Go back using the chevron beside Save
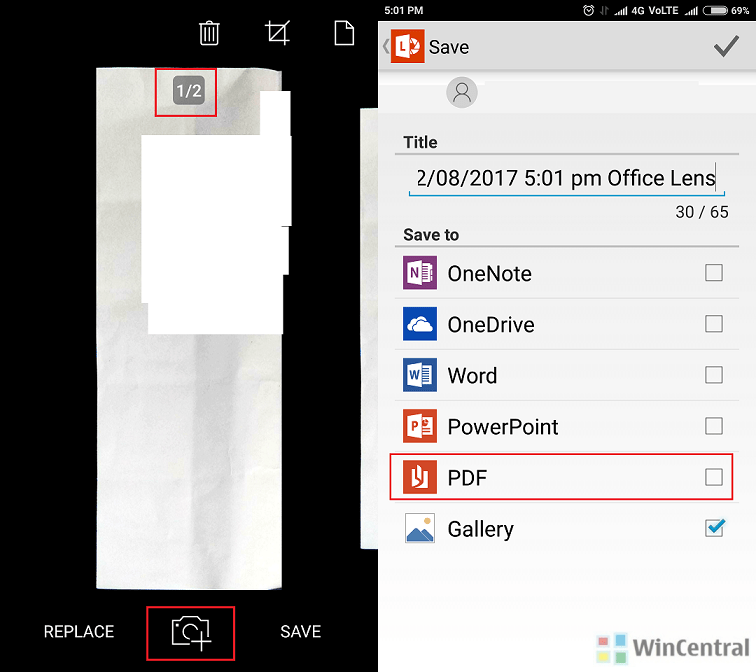The width and height of the screenshot is (756, 672). click(x=386, y=46)
